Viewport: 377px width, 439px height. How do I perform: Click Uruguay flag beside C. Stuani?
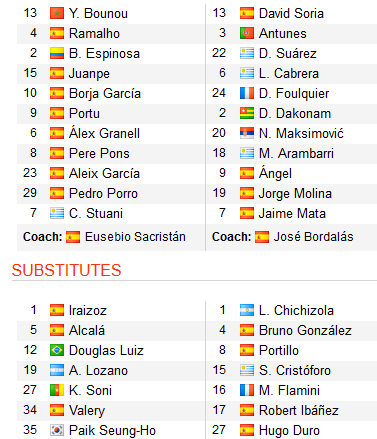tap(57, 213)
